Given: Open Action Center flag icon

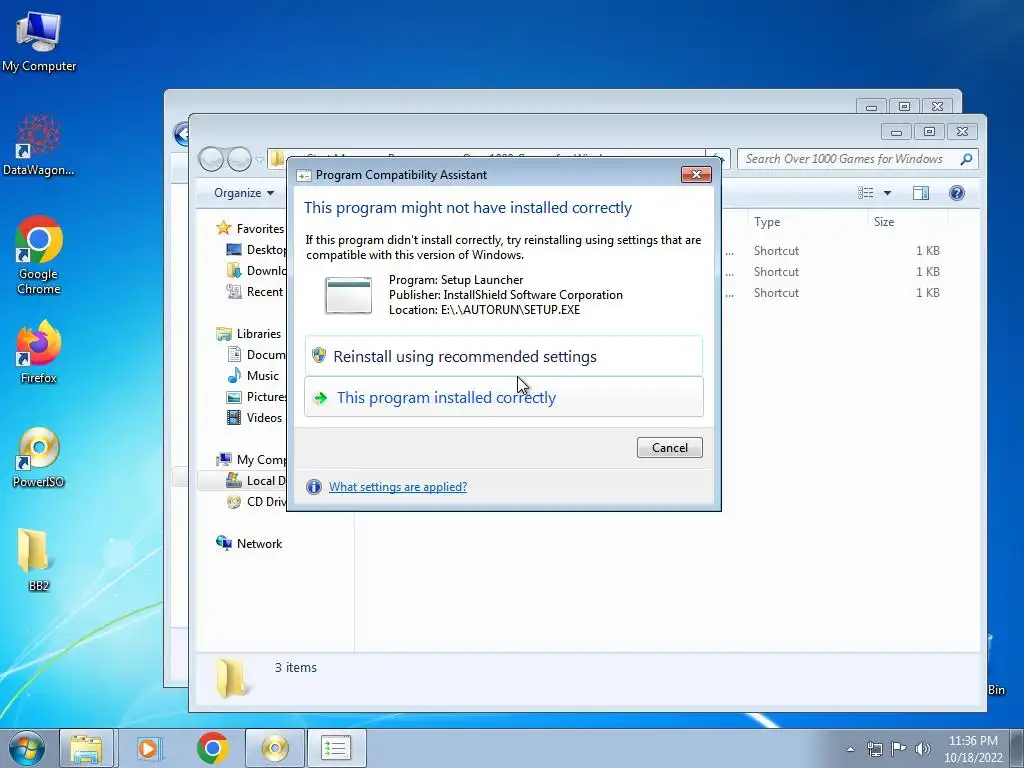Looking at the screenshot, I should pos(899,749).
